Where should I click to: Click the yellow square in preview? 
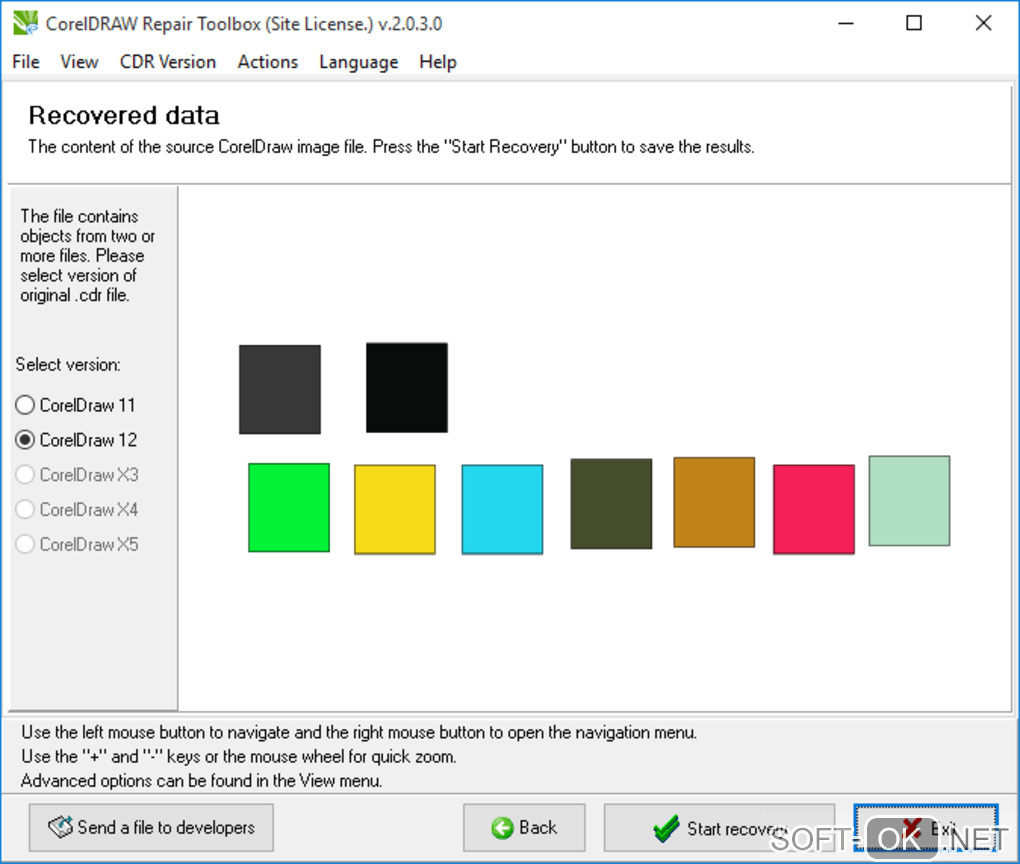(x=395, y=509)
